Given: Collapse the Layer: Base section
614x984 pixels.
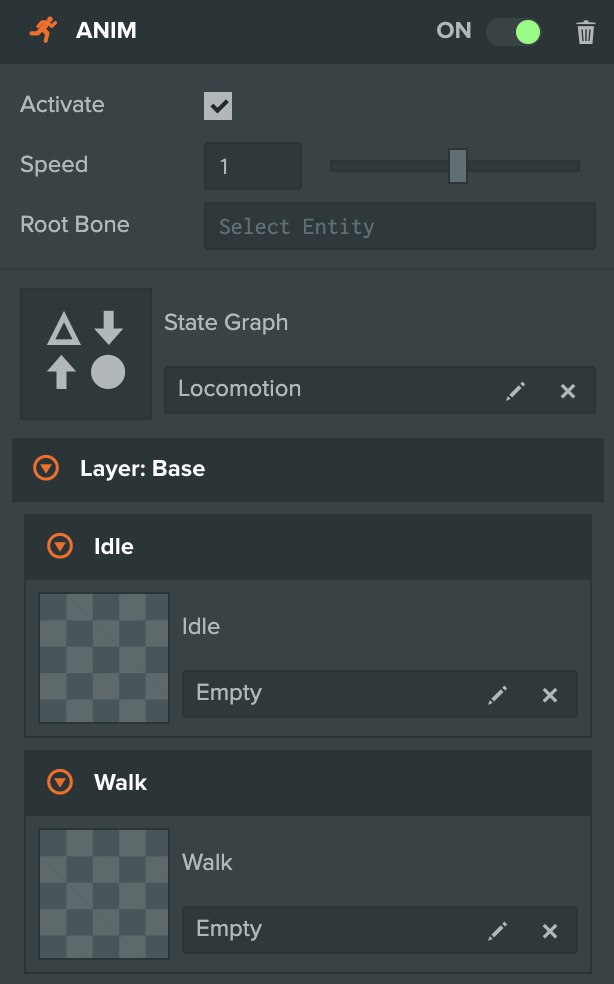Looking at the screenshot, I should (x=44, y=468).
